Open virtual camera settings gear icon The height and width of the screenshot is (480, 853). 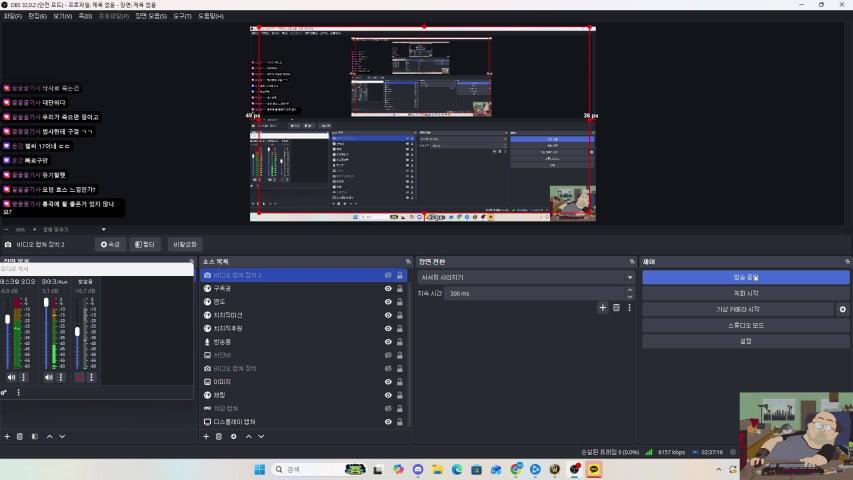[x=843, y=310]
